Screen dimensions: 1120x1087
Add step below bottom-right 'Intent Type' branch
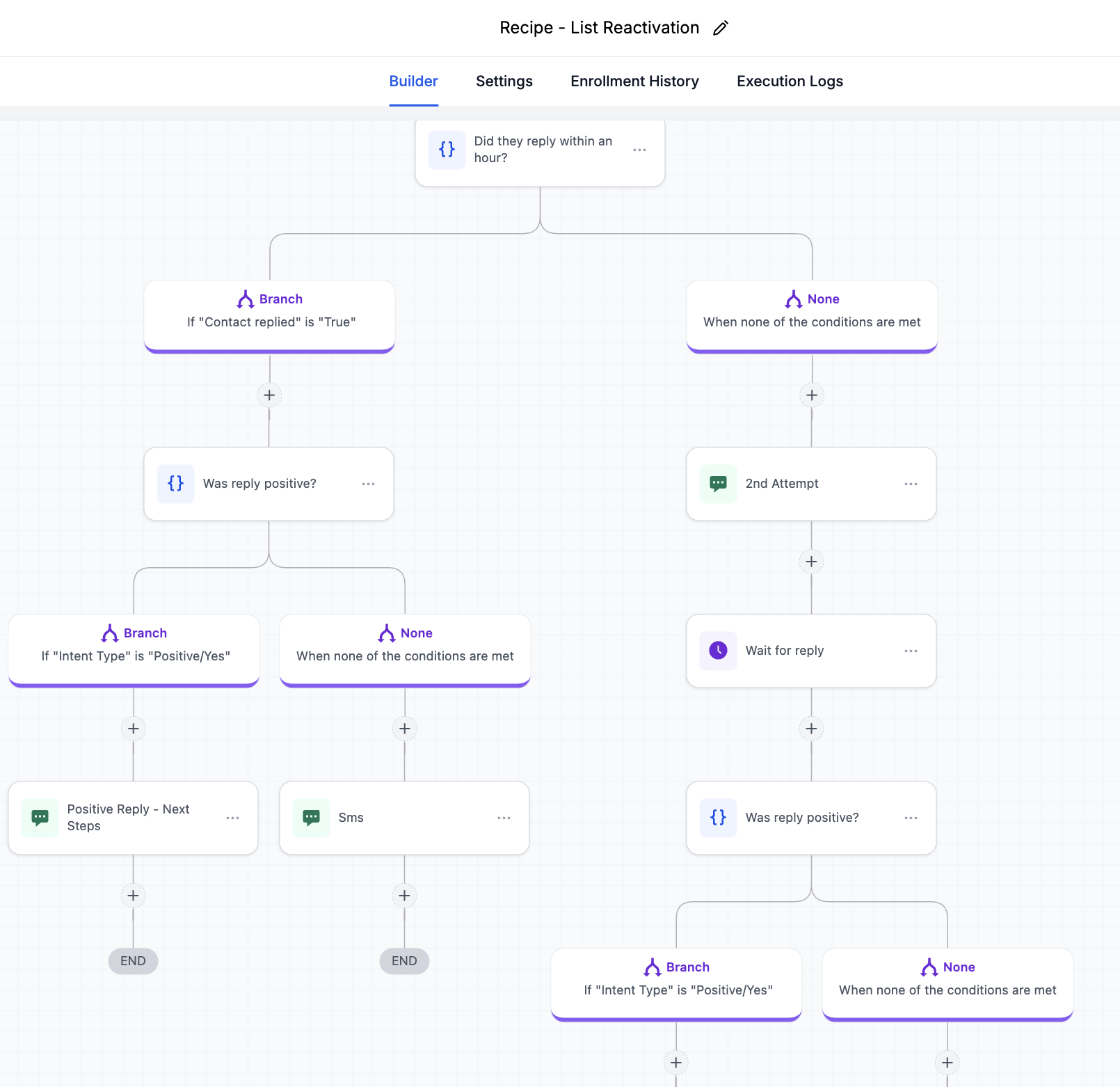point(676,1063)
